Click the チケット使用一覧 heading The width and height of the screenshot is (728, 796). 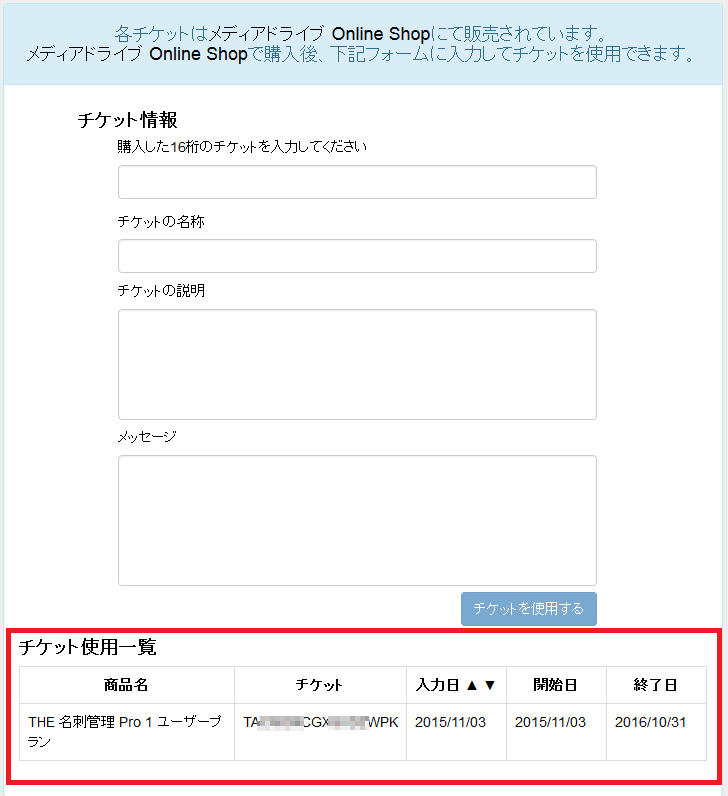pos(87,647)
